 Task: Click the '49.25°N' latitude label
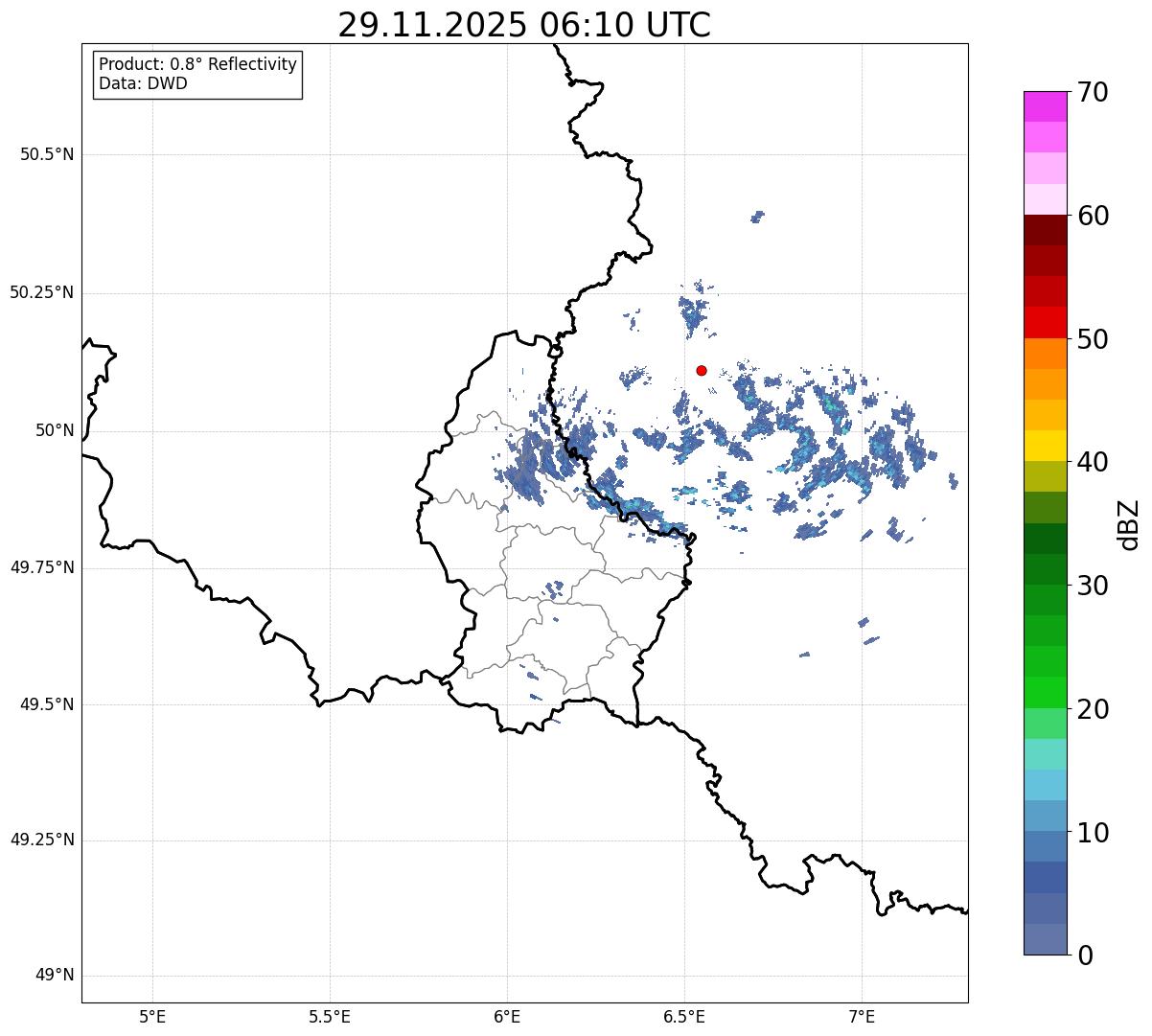(x=41, y=840)
